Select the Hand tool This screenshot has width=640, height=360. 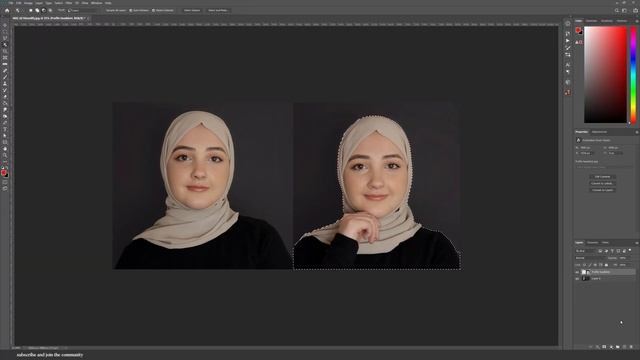(5, 149)
